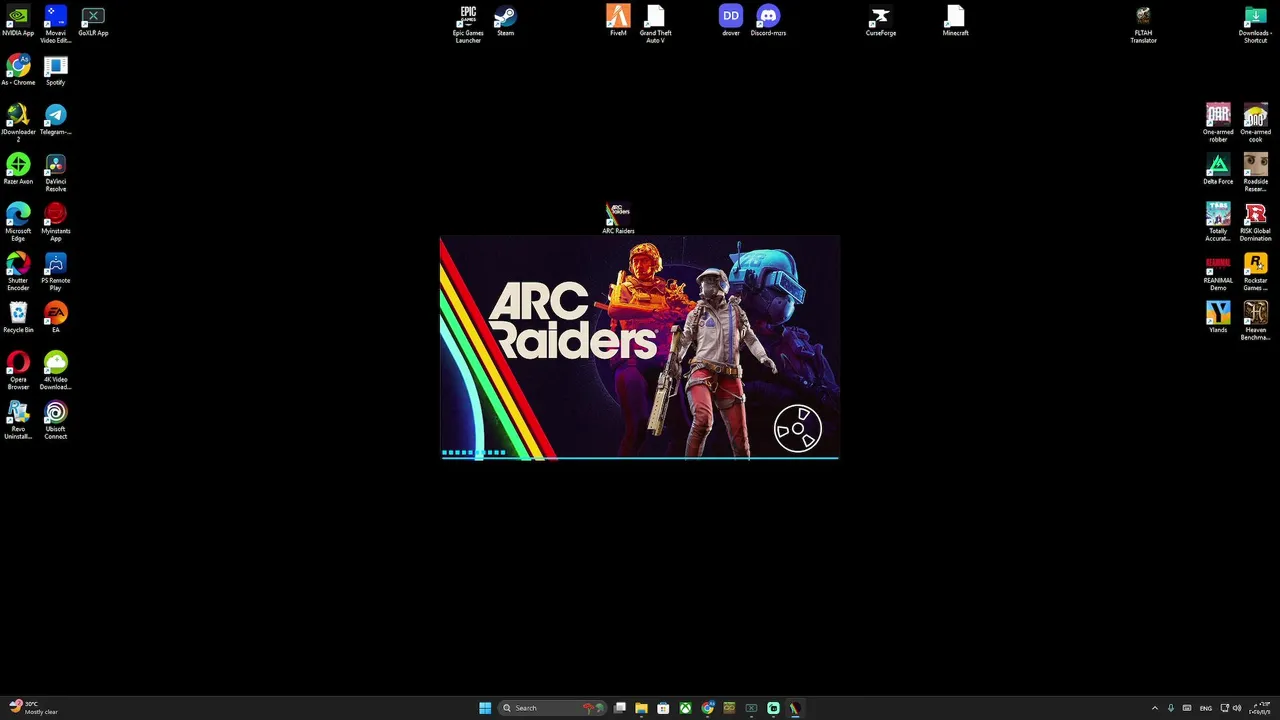Open Microsoft Store from the taskbar
The width and height of the screenshot is (1280, 720).
(663, 708)
